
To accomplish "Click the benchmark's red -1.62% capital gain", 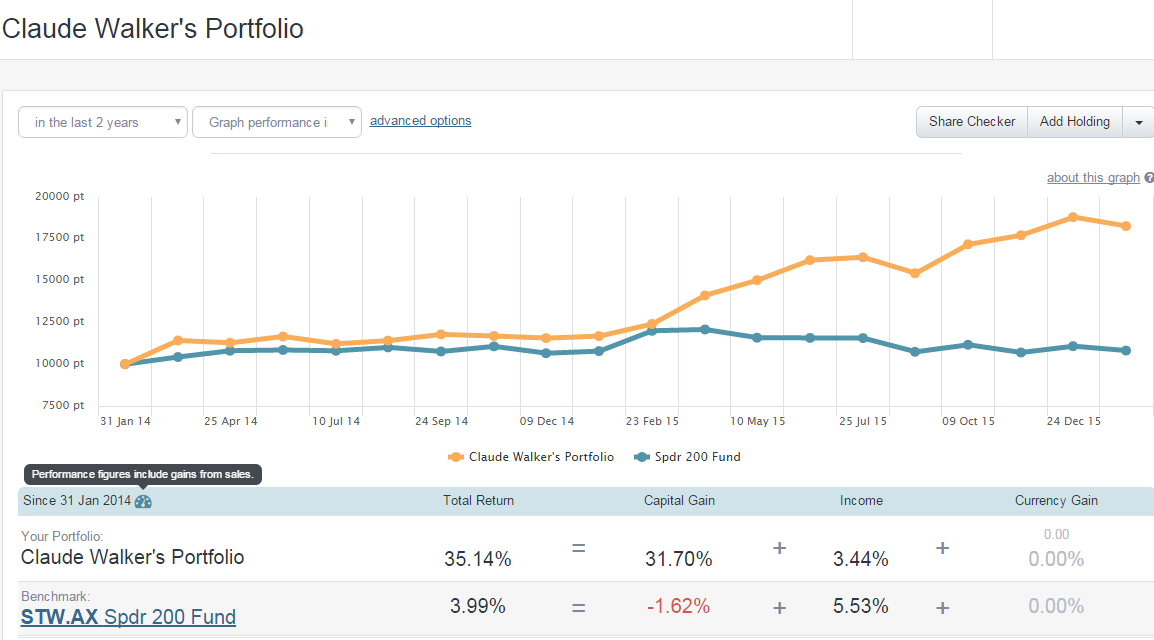I will click(x=678, y=606).
